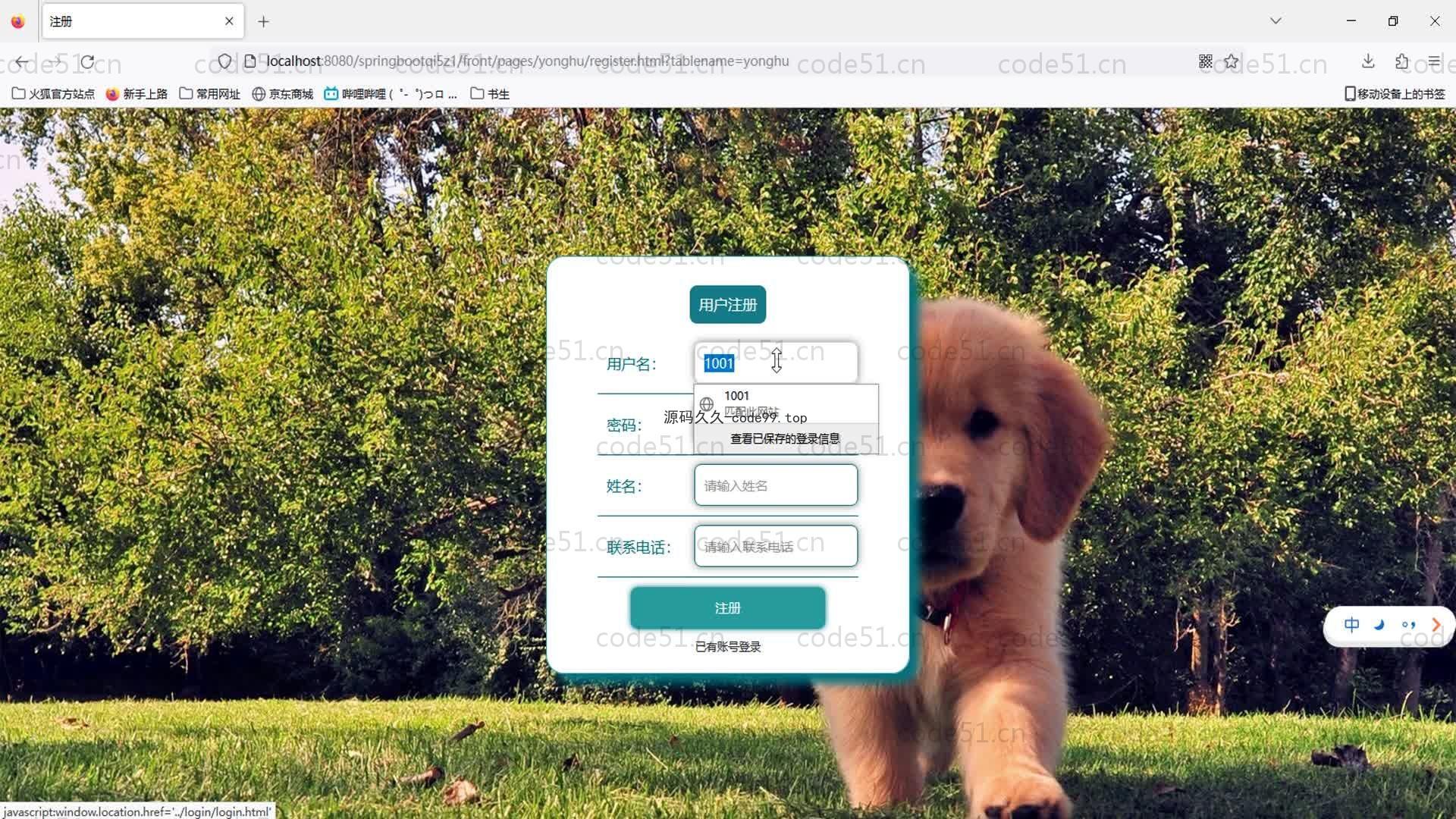Click the 已有账号登录 link
This screenshot has width=1456, height=819.
pyautogui.click(x=727, y=646)
